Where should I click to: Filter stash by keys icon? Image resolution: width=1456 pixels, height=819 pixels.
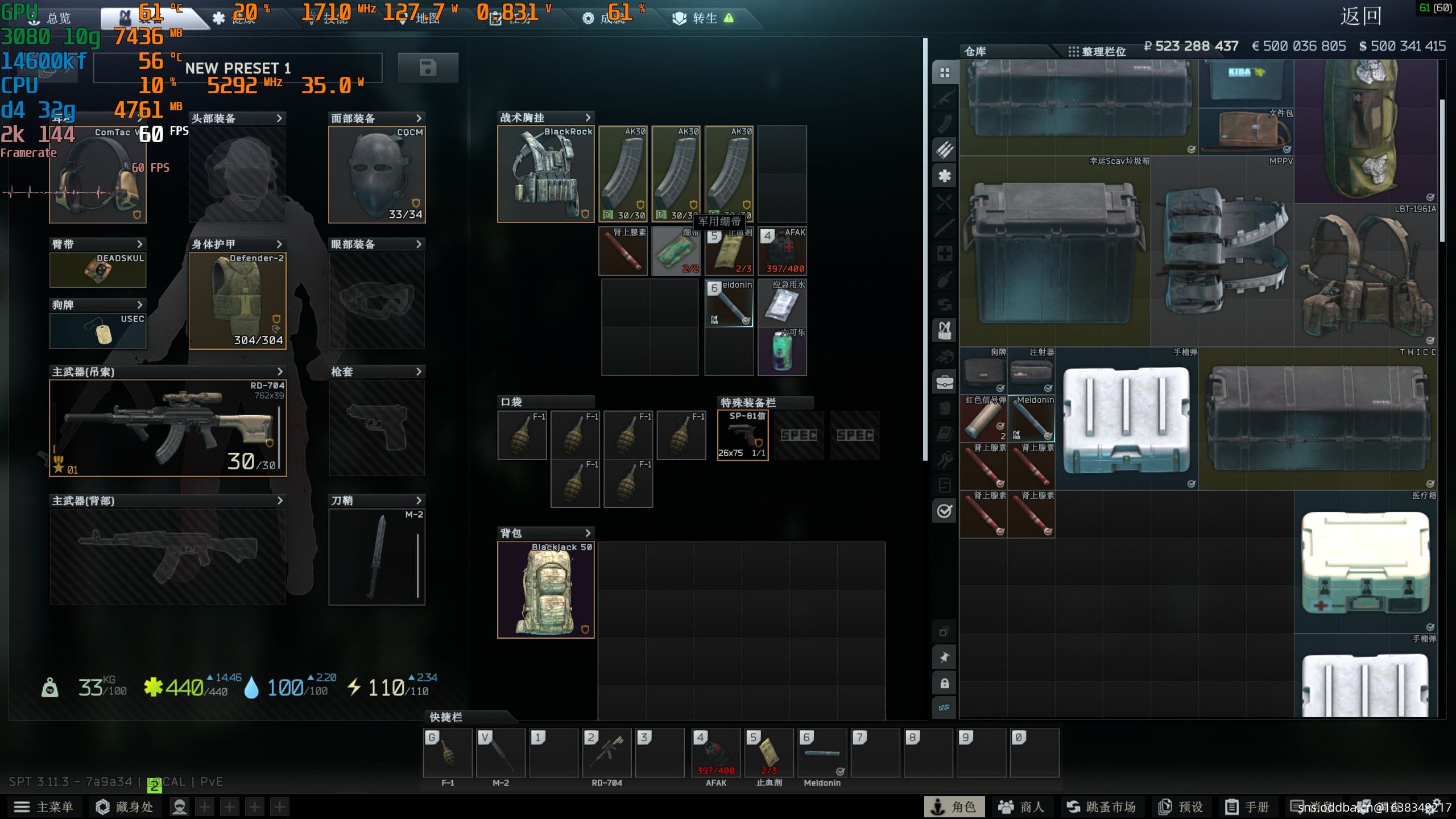point(945,460)
